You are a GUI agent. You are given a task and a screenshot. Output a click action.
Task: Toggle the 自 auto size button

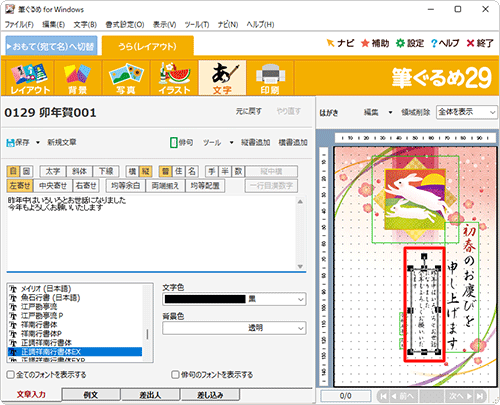[13, 171]
